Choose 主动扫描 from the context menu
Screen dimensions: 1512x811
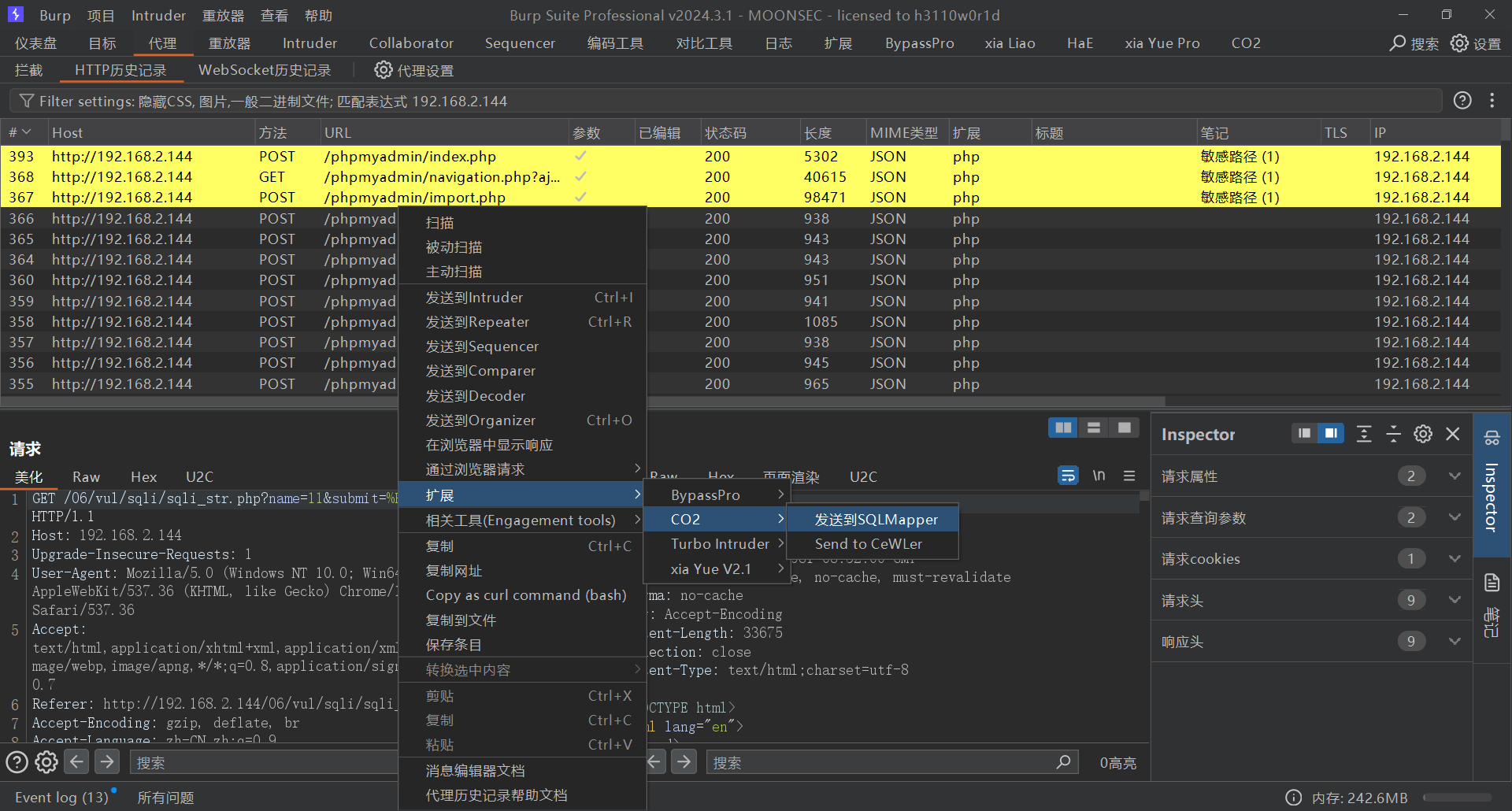[x=522, y=272]
